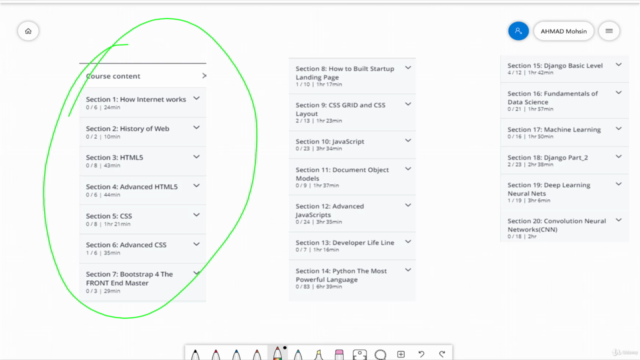Click 'Section 14: Python The Most' title
This screenshot has height=360, width=640.
pyautogui.click(x=341, y=275)
